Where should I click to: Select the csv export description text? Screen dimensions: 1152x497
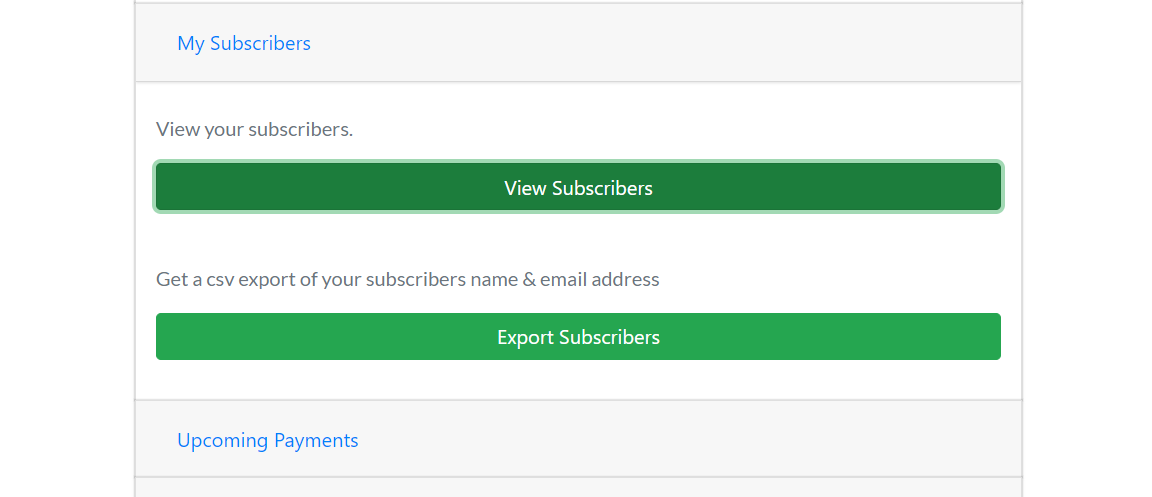coord(408,279)
